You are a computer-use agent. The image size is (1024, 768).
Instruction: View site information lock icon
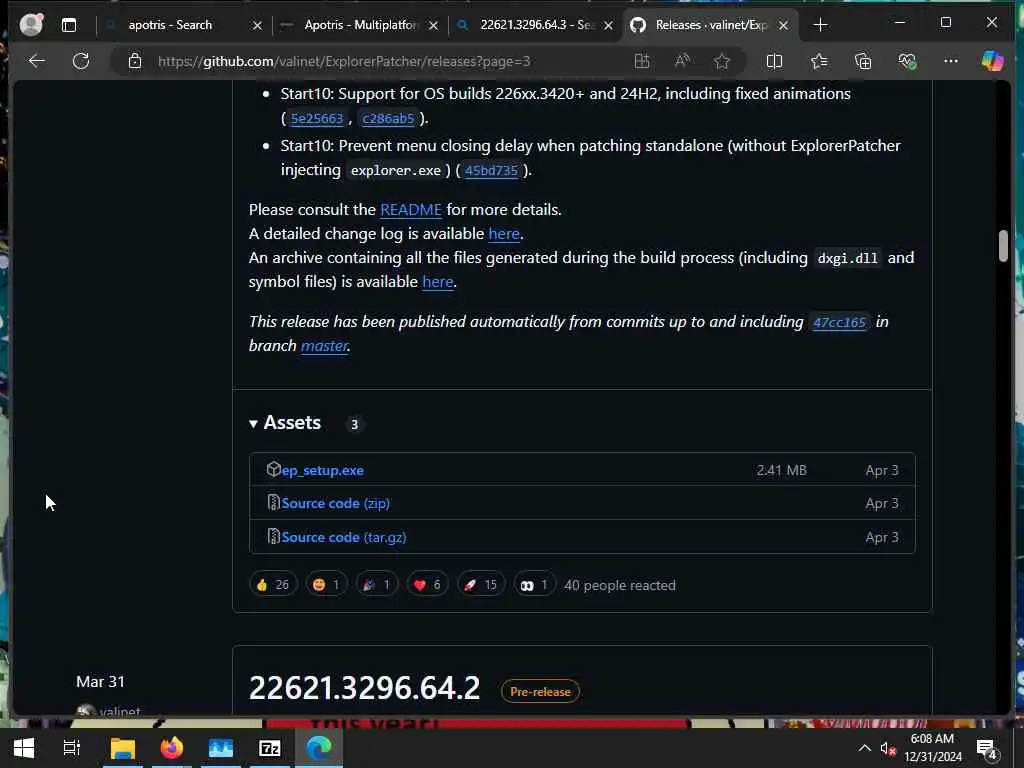click(135, 61)
